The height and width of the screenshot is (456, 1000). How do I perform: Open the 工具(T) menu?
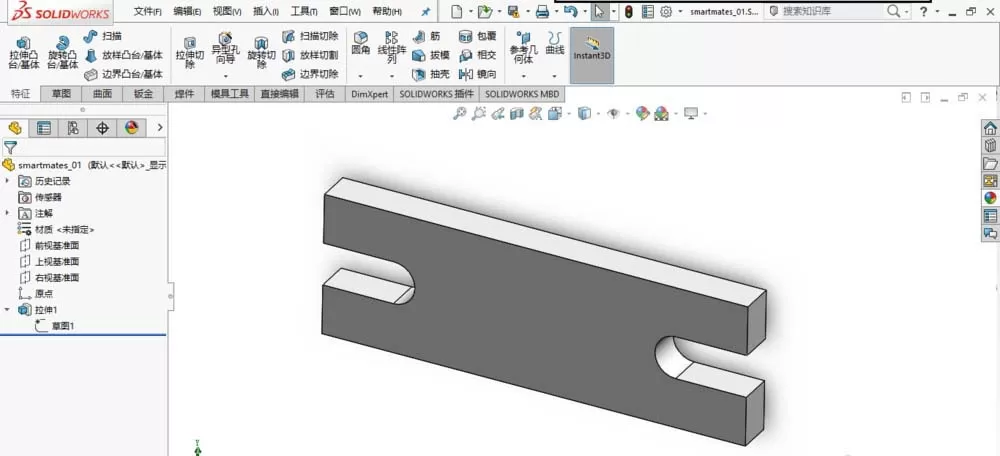(x=304, y=11)
